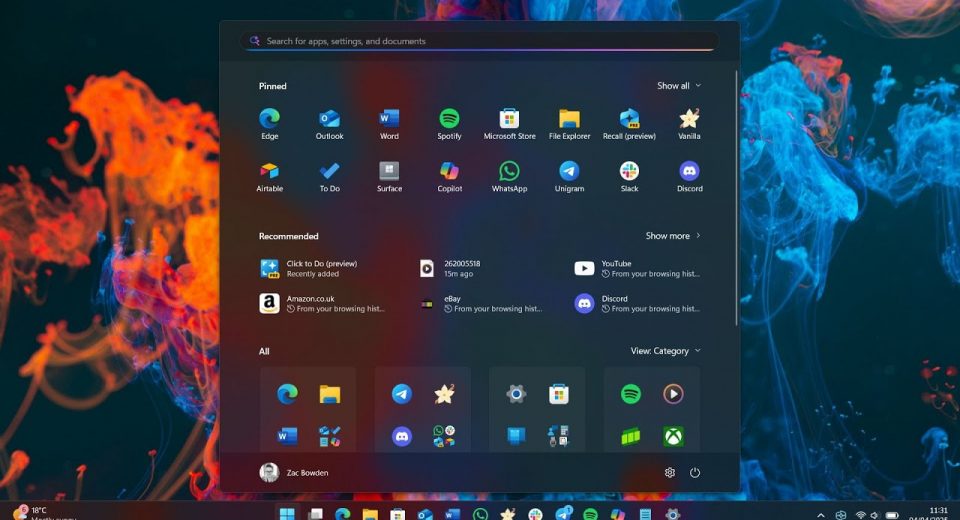Viewport: 960px width, 520px height.
Task: Show hidden system tray icons chevron
Action: click(x=821, y=515)
